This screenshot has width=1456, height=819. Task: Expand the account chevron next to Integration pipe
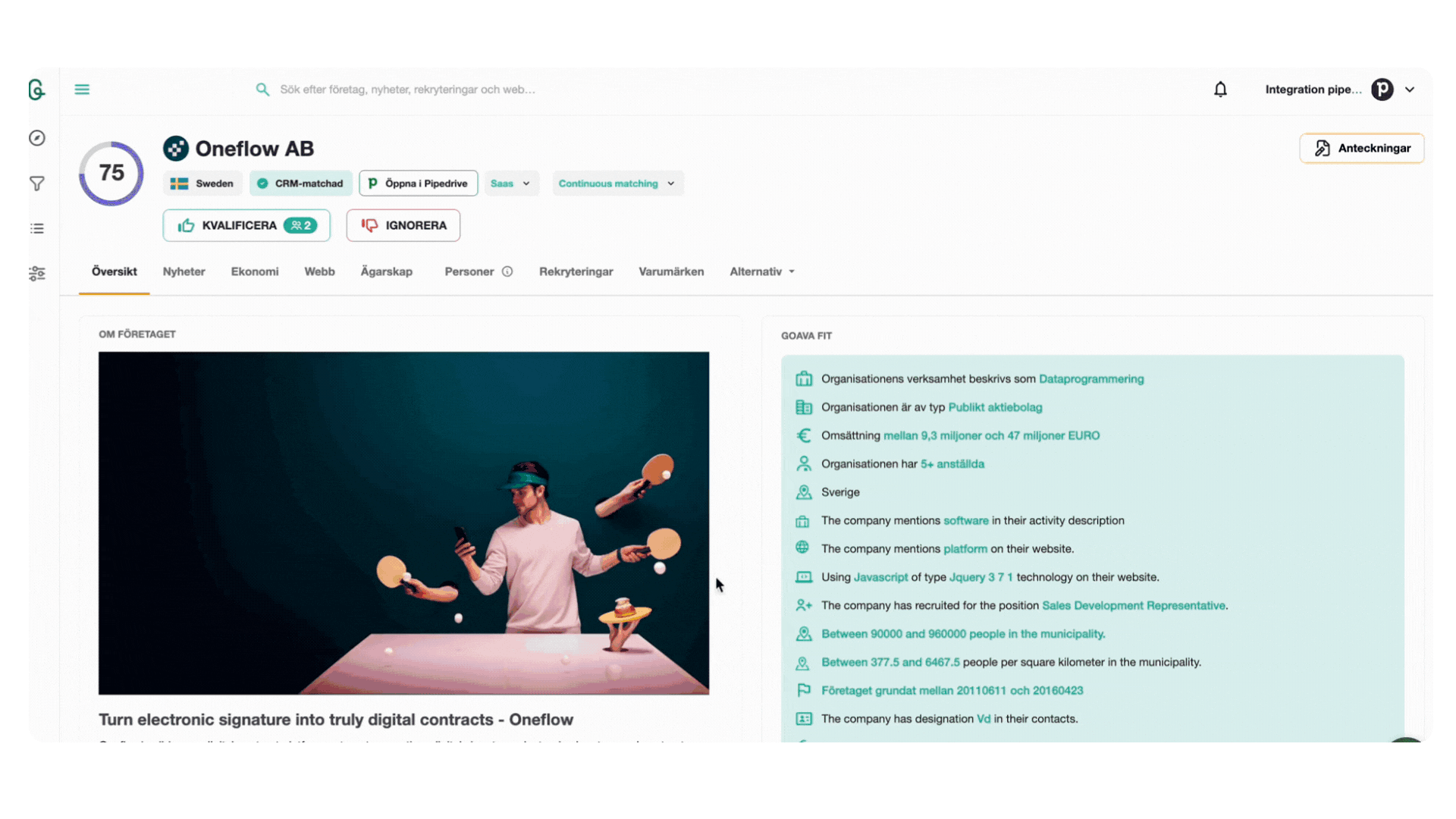(x=1410, y=89)
